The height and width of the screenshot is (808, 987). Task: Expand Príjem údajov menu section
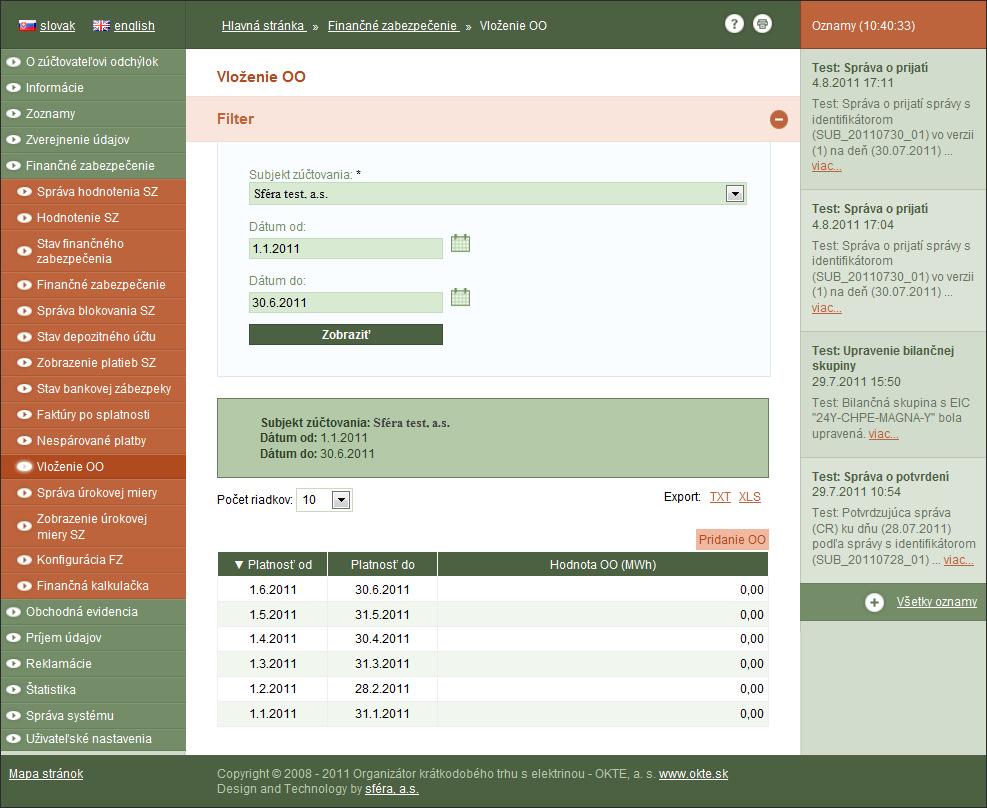(93, 637)
